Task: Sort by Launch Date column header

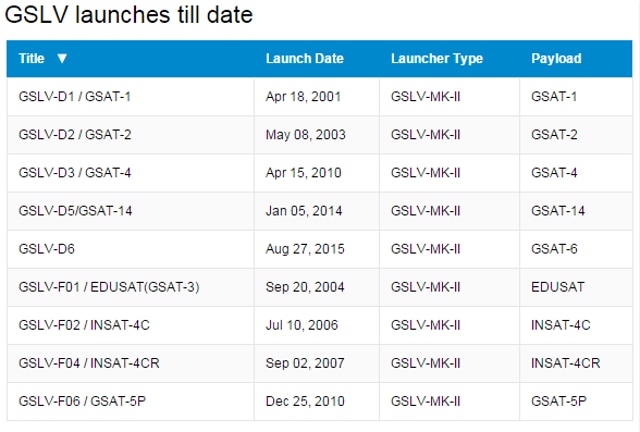Action: click(304, 58)
